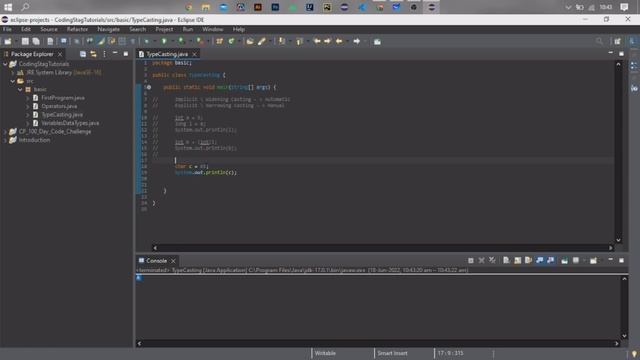Click the Next Annotation toolbar icon
640x360 pixels.
coord(282,41)
